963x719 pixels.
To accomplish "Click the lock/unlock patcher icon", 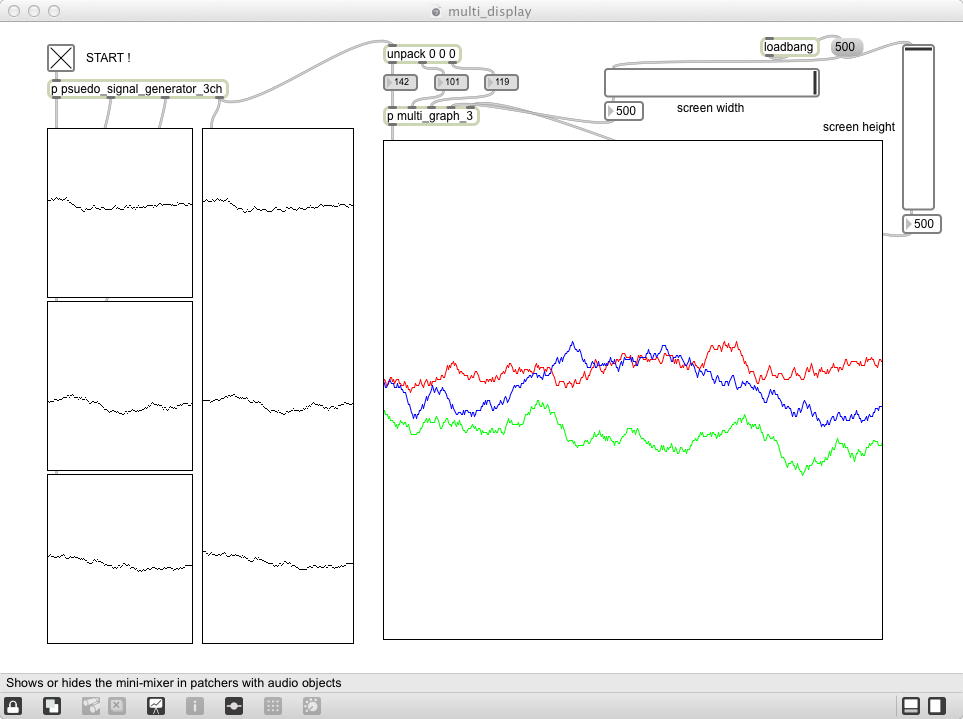I will (x=14, y=706).
